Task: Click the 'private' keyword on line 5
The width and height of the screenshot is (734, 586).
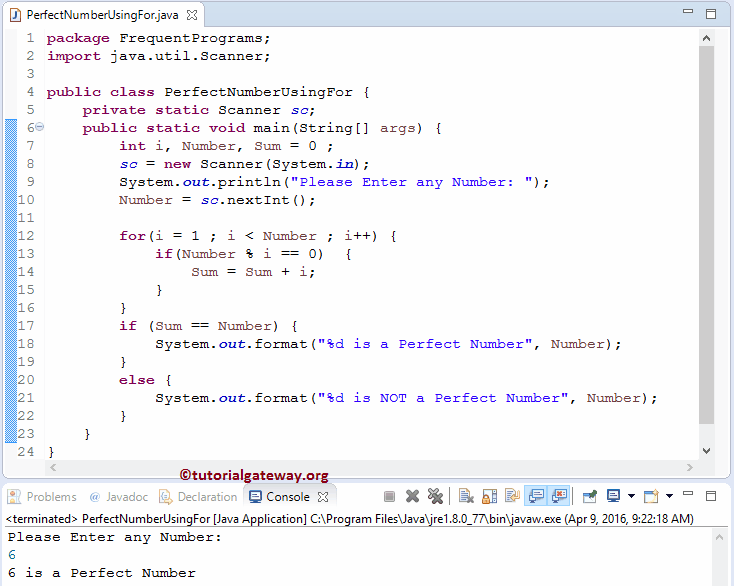Action: point(114,110)
